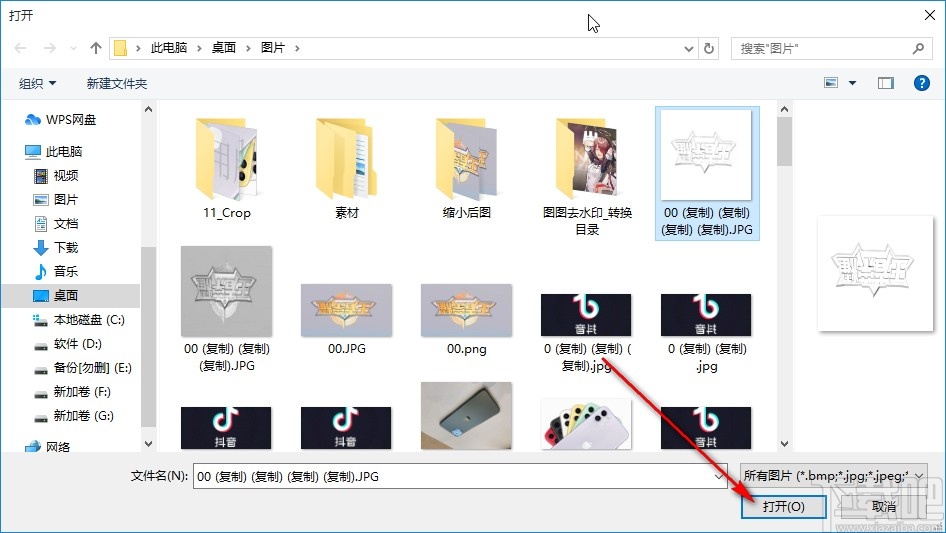Expand the view options dropdown arrow
This screenshot has height=533, width=946.
(x=852, y=83)
